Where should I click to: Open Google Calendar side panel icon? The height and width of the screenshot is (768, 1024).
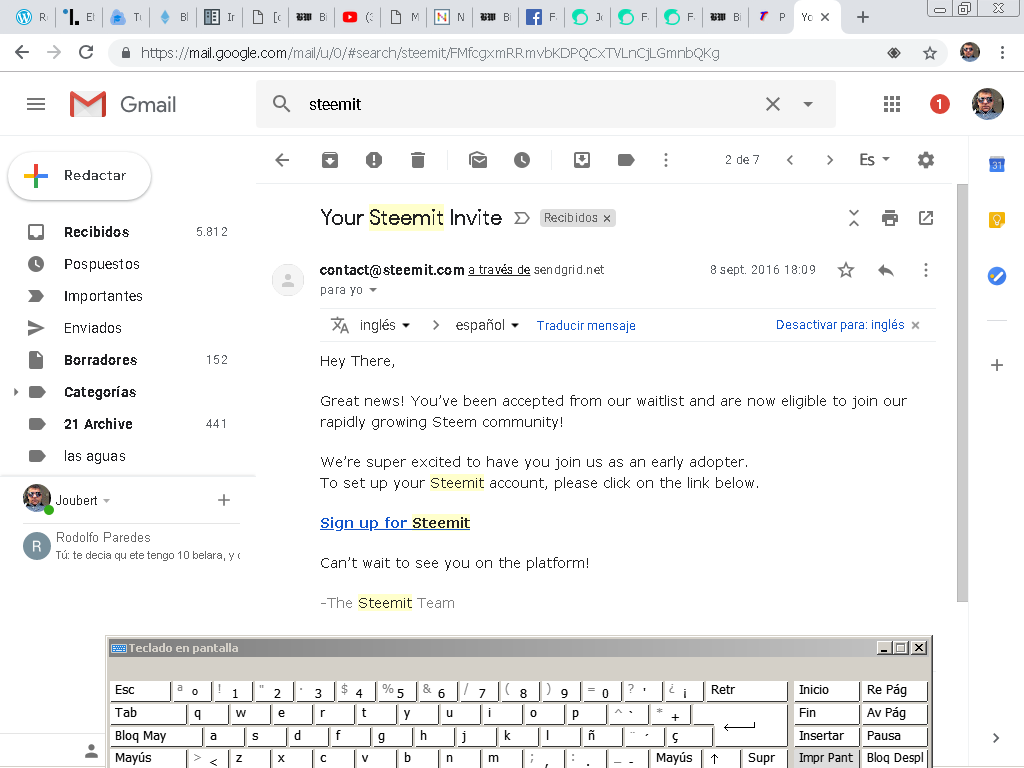[x=997, y=165]
